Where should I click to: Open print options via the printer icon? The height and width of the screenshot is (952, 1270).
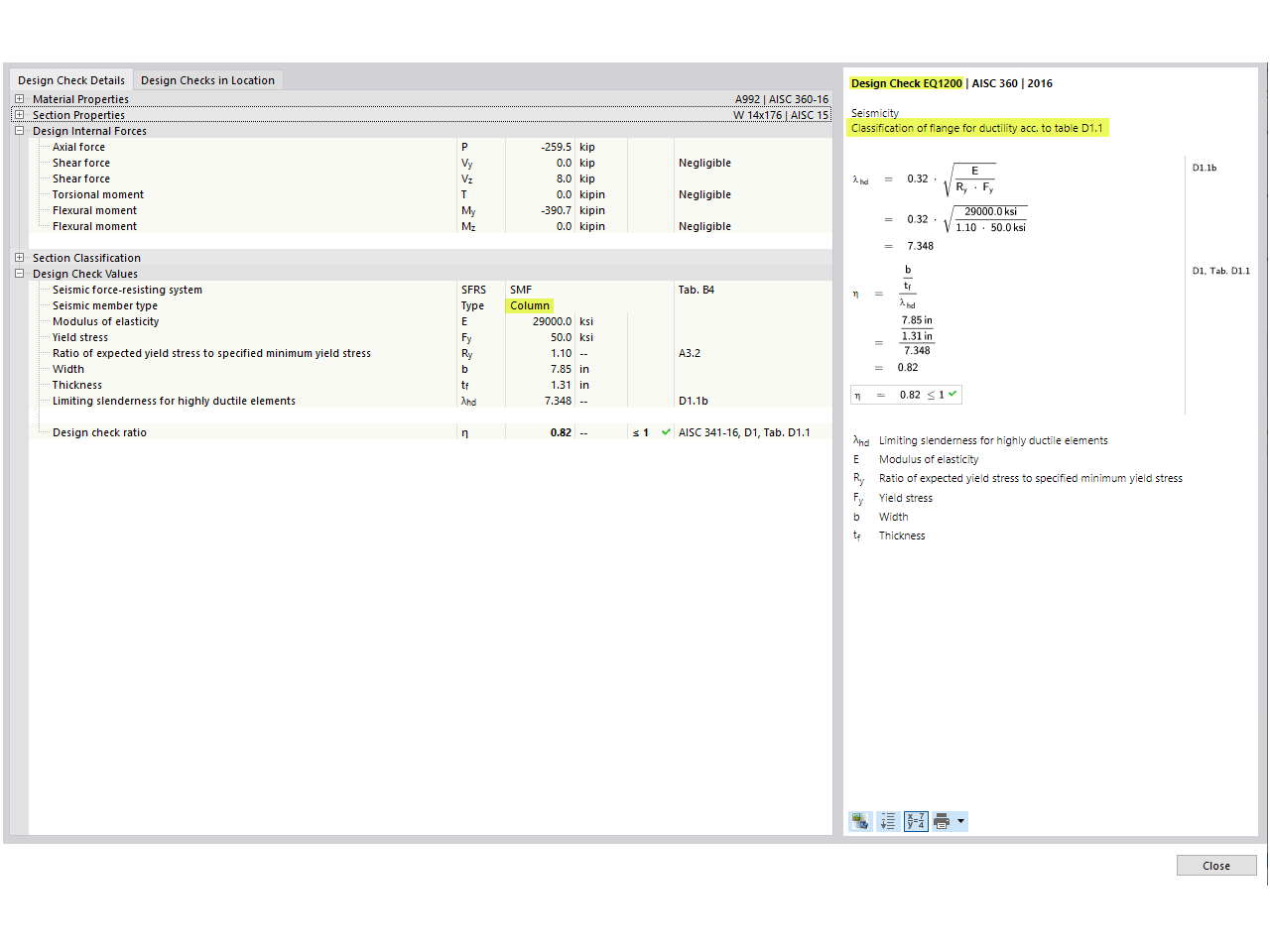point(943,821)
